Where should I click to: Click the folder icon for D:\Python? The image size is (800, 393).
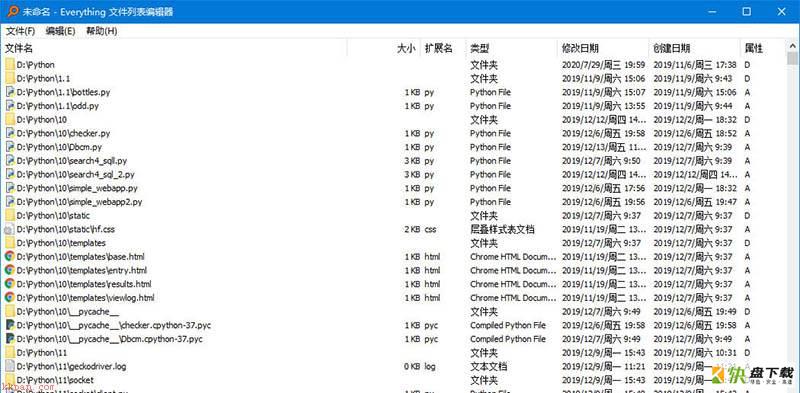10,65
